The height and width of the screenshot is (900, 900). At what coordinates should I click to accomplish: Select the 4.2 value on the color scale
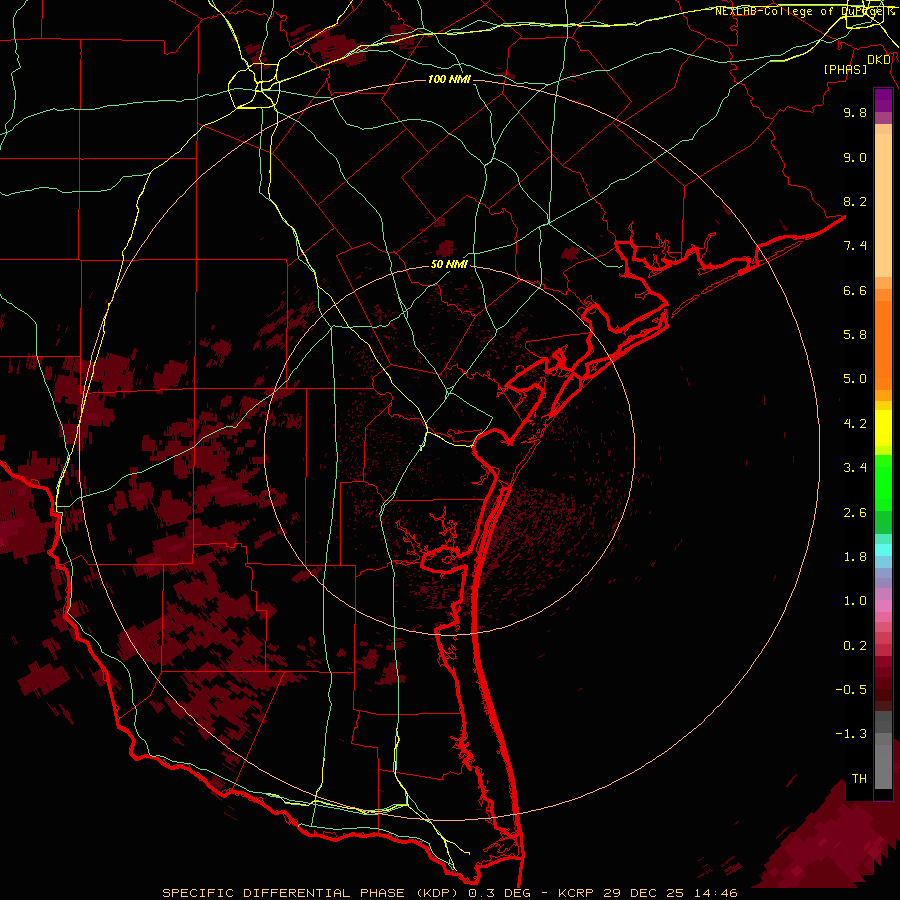pyautogui.click(x=855, y=424)
